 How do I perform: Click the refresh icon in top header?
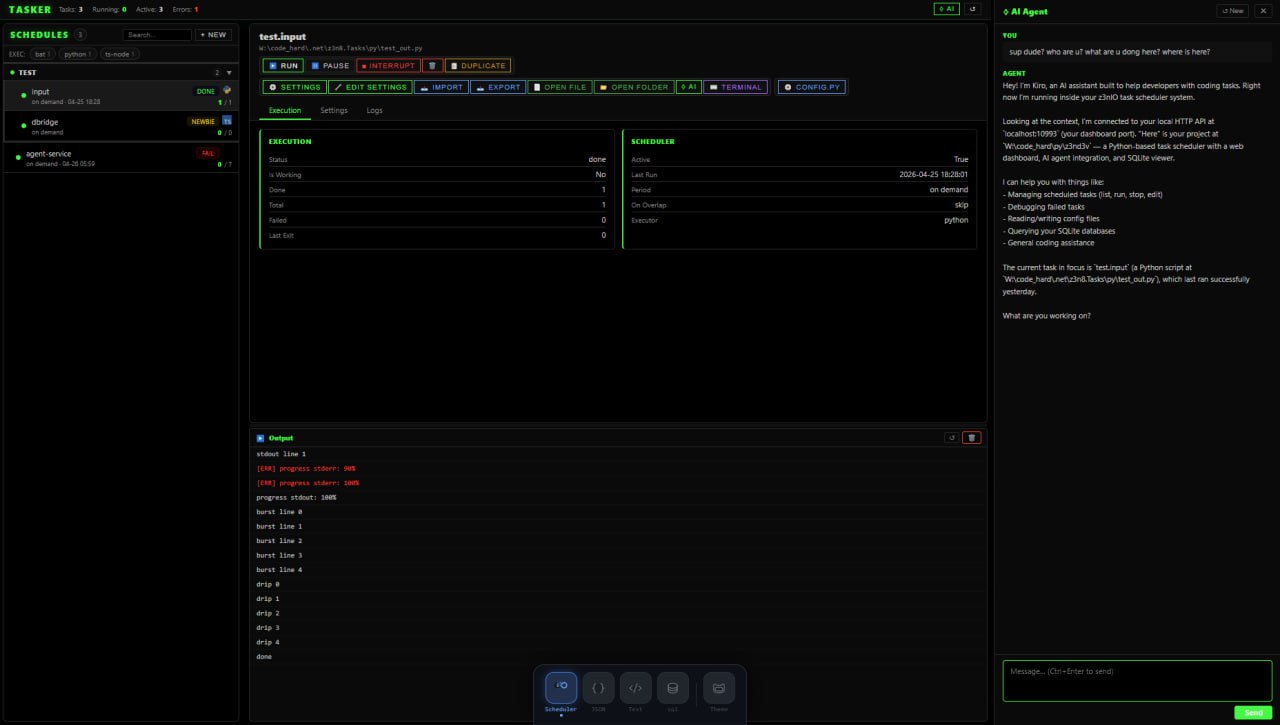pyautogui.click(x=972, y=9)
